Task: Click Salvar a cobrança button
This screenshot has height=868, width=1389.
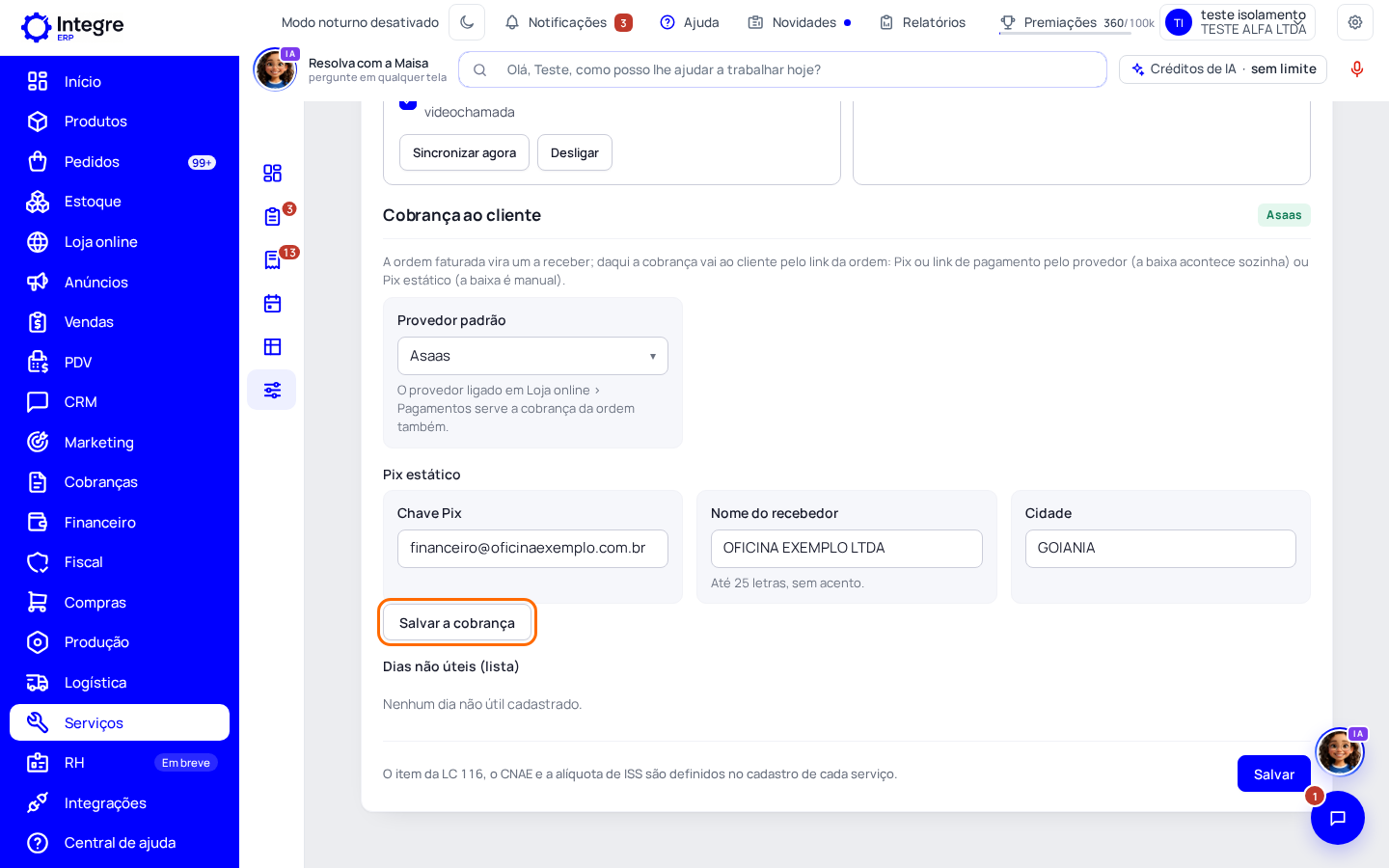Action: coord(457,623)
